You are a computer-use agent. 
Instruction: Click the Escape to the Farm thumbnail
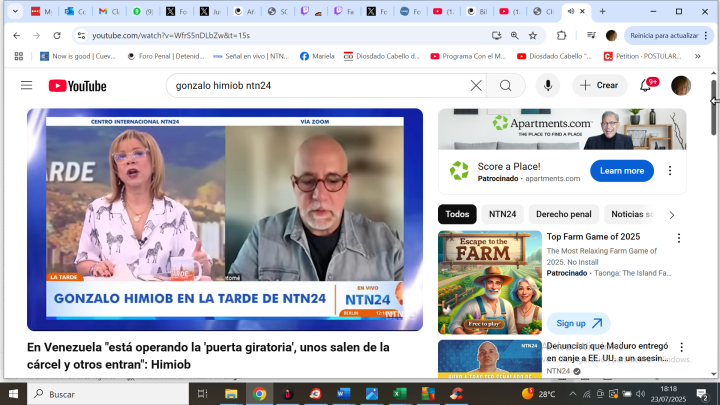[x=489, y=282]
